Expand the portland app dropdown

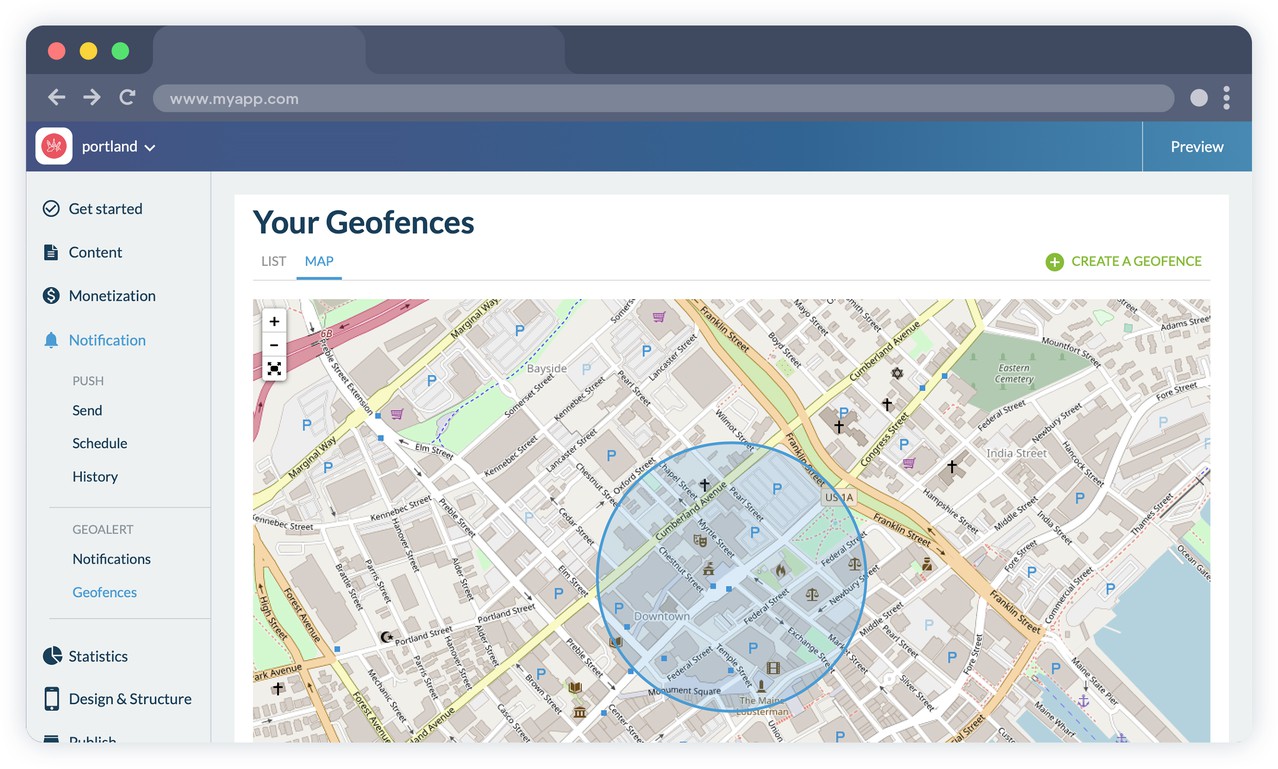pyautogui.click(x=150, y=148)
